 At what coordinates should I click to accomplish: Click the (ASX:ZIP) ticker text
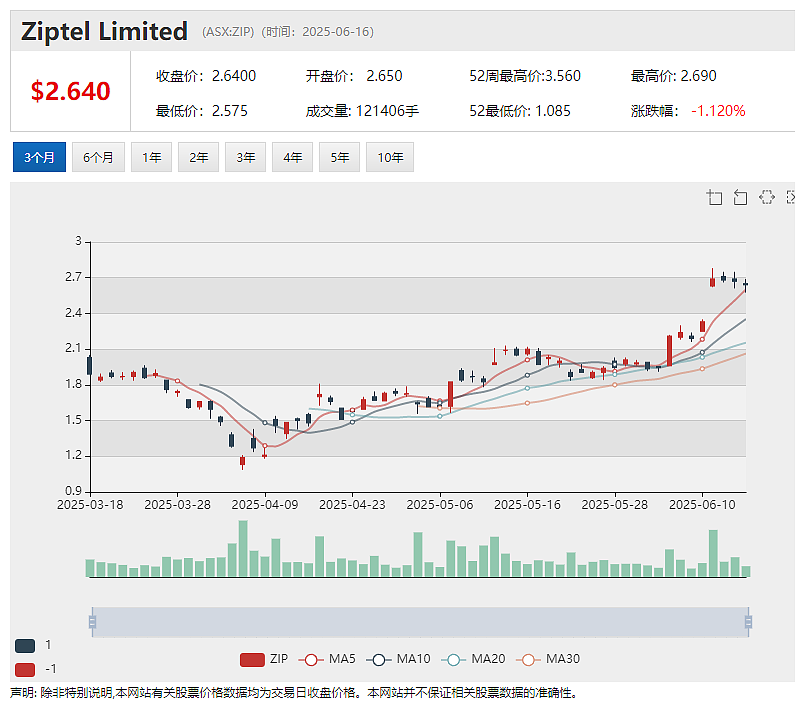pos(228,32)
